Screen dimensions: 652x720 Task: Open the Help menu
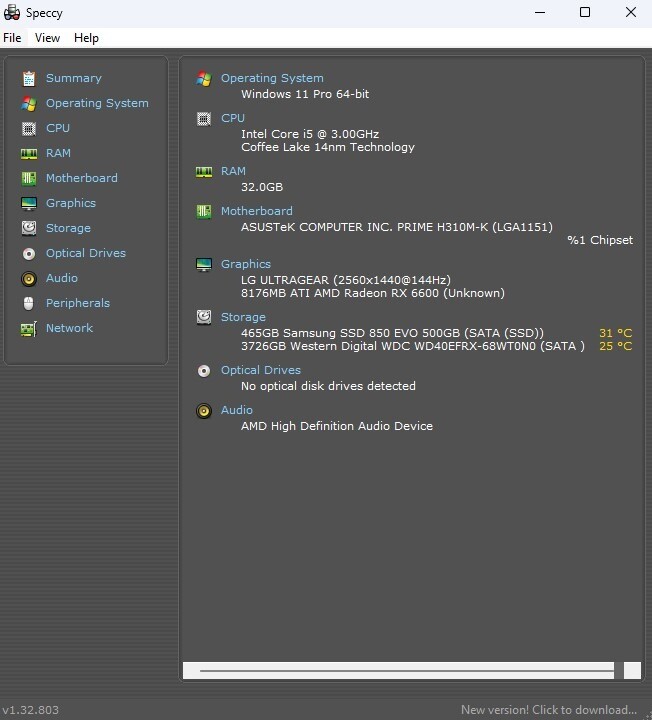86,38
